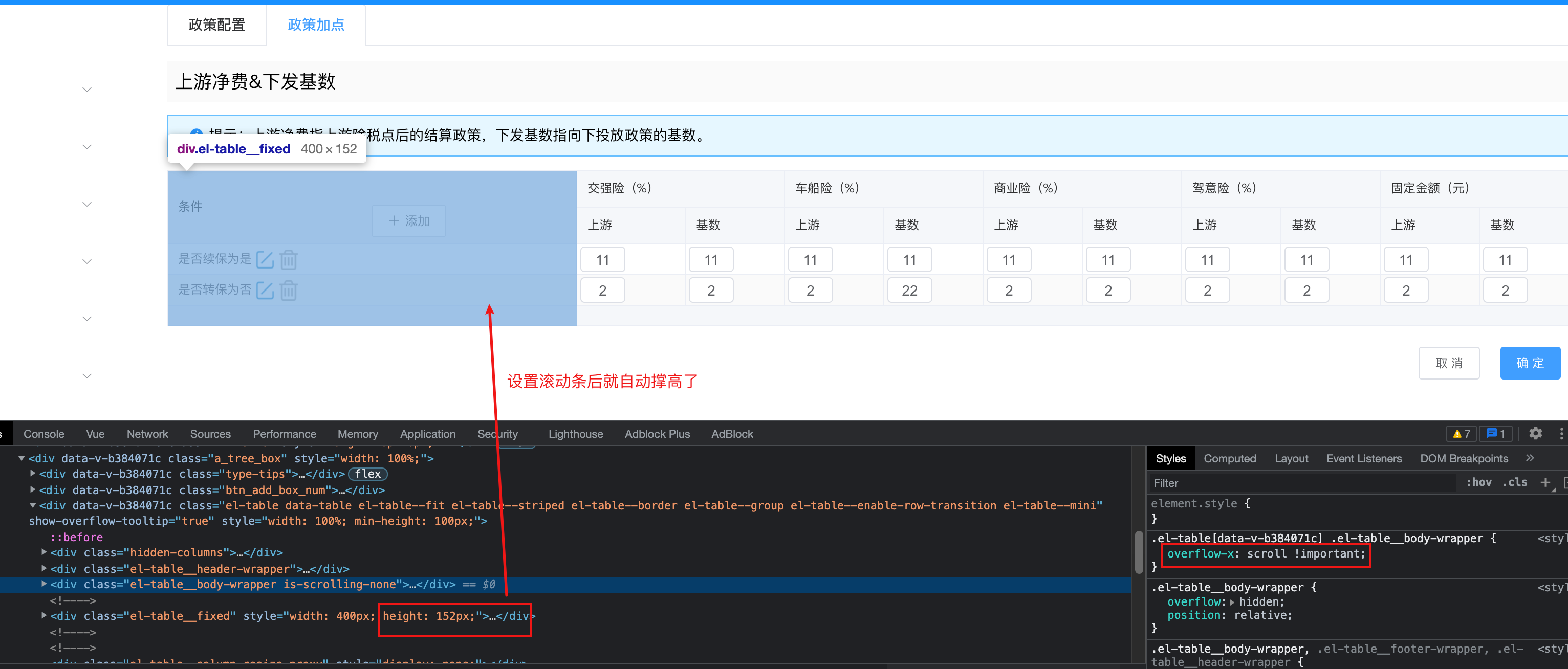Show more Styles pane tabs chevron
1568x669 pixels.
(x=1530, y=458)
